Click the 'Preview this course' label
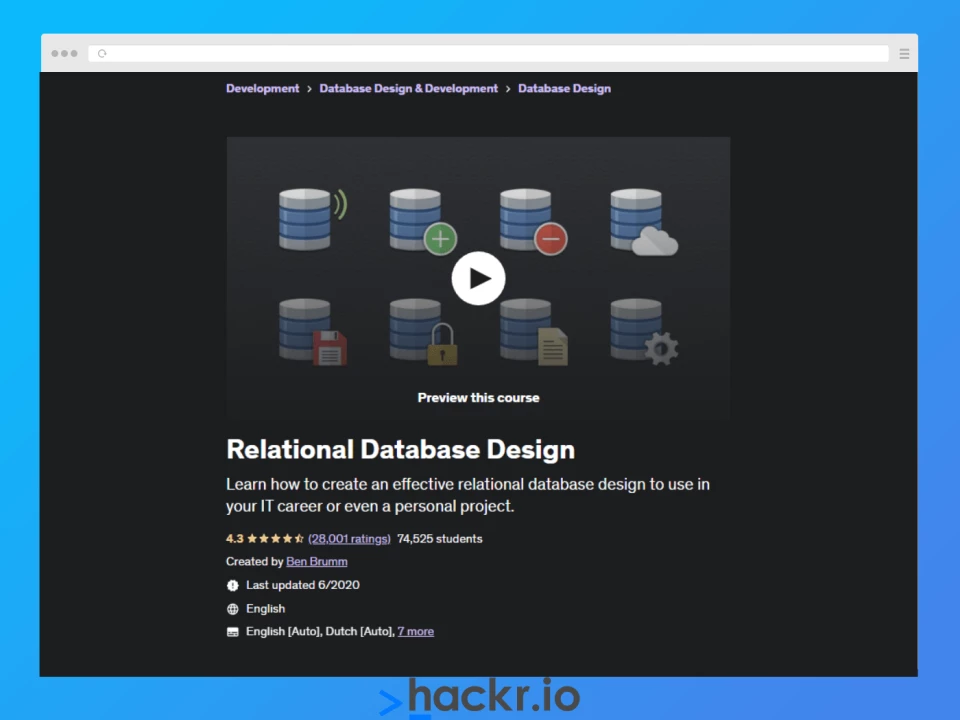The width and height of the screenshot is (960, 720). 478,398
